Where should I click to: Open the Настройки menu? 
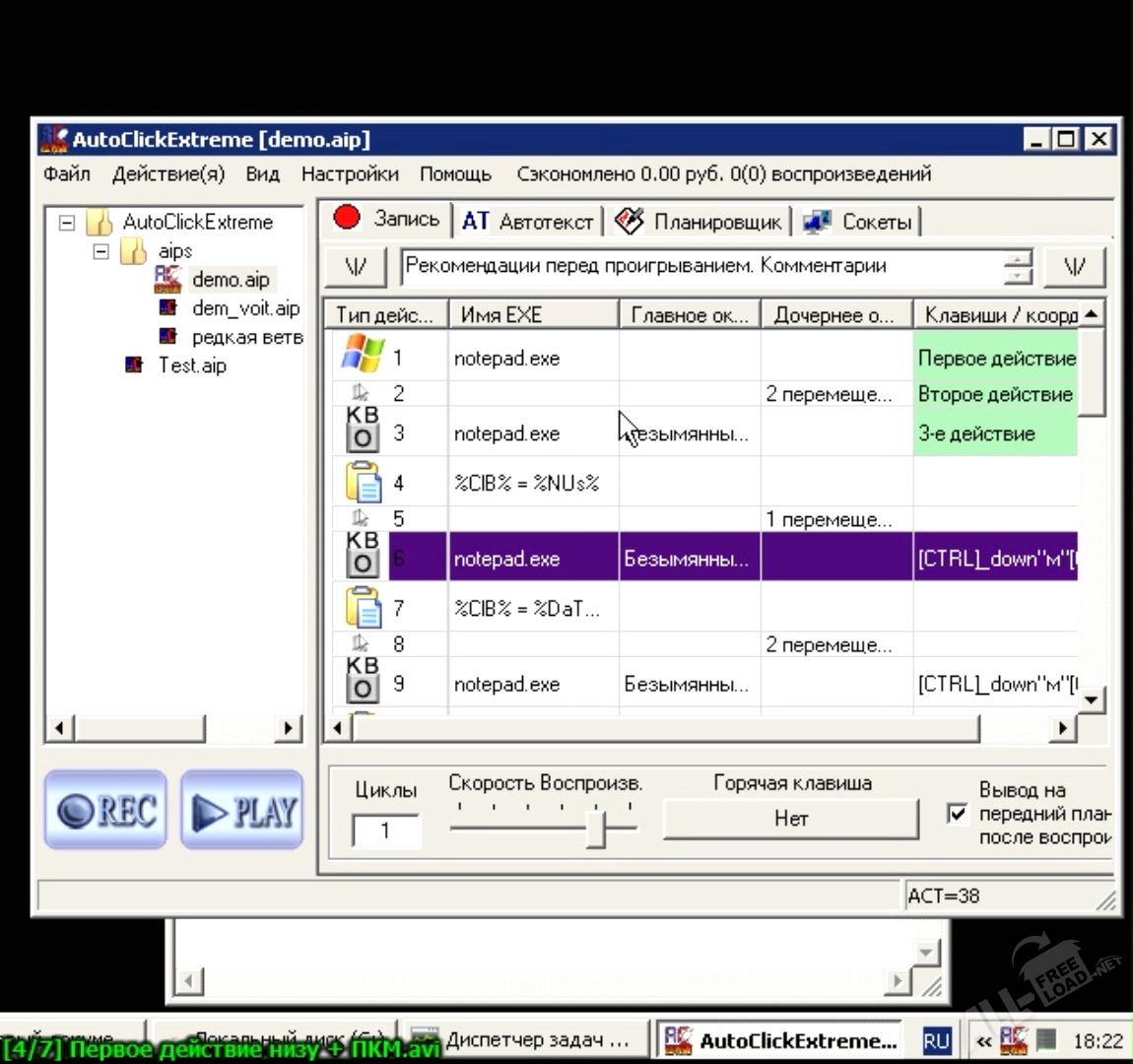(x=350, y=174)
